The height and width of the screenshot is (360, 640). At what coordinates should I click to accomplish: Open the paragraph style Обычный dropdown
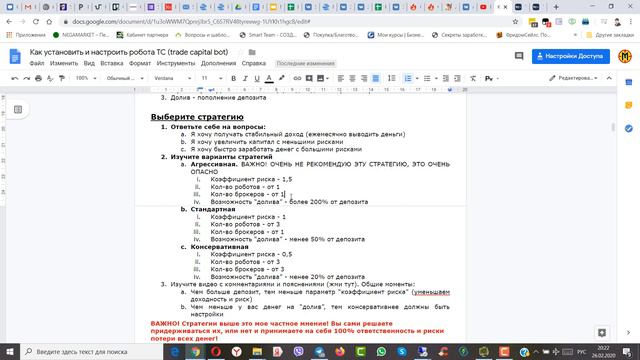(x=125, y=78)
